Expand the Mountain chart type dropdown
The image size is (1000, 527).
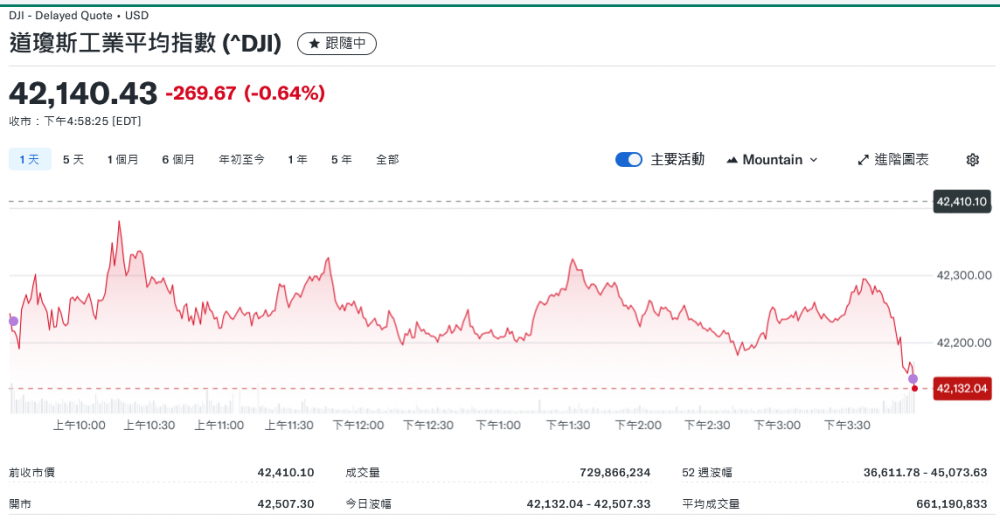(812, 160)
